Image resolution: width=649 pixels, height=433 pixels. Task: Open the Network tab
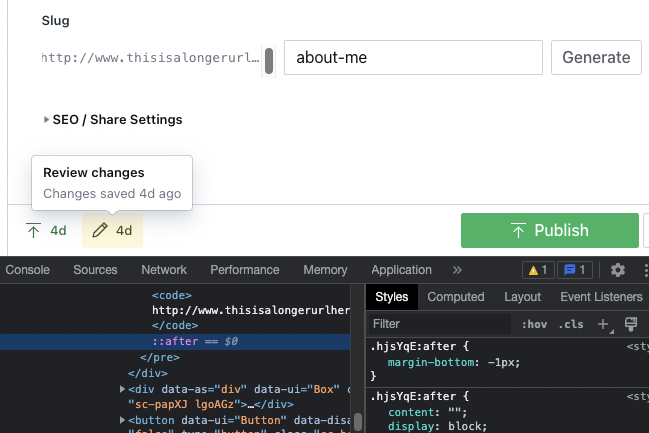164,270
